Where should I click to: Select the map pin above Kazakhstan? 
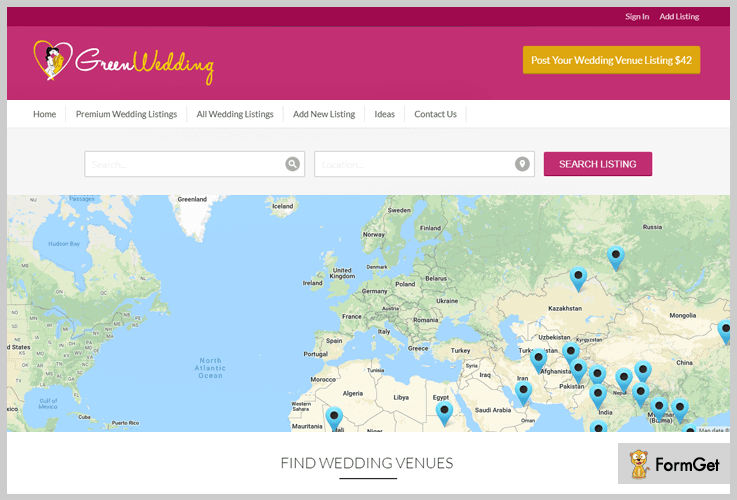(579, 279)
